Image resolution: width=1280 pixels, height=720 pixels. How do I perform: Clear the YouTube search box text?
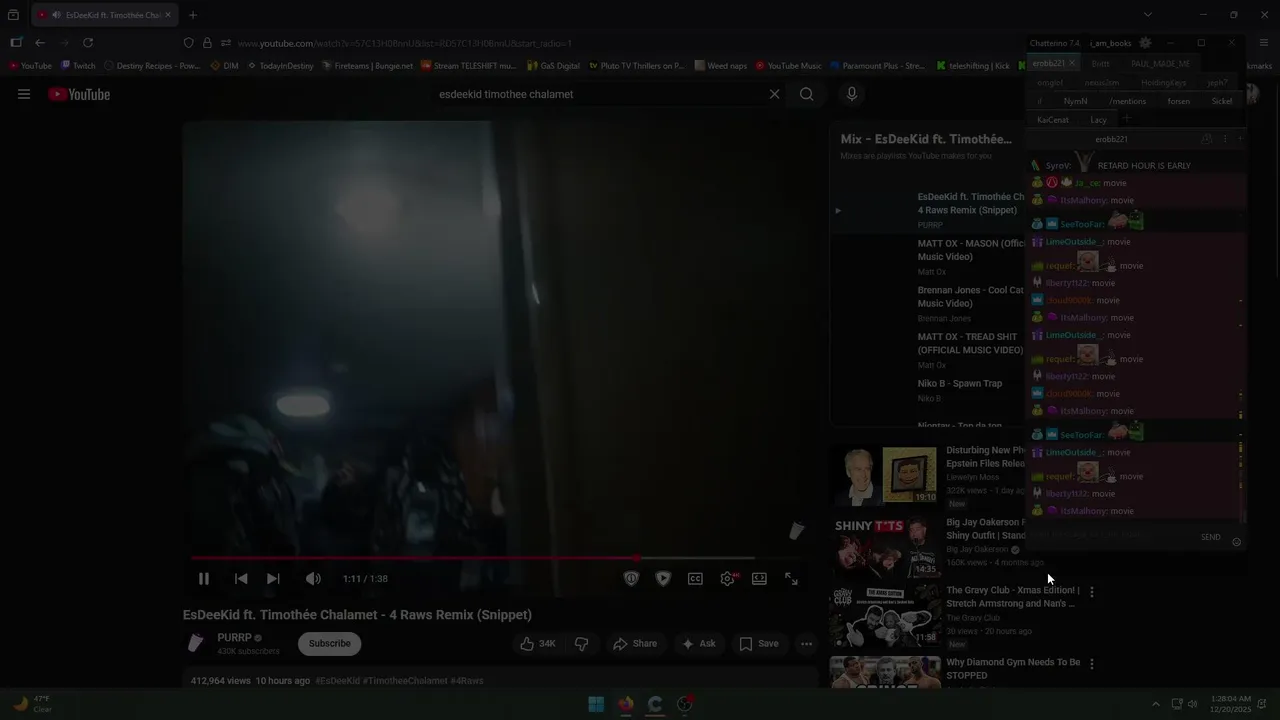pos(774,94)
